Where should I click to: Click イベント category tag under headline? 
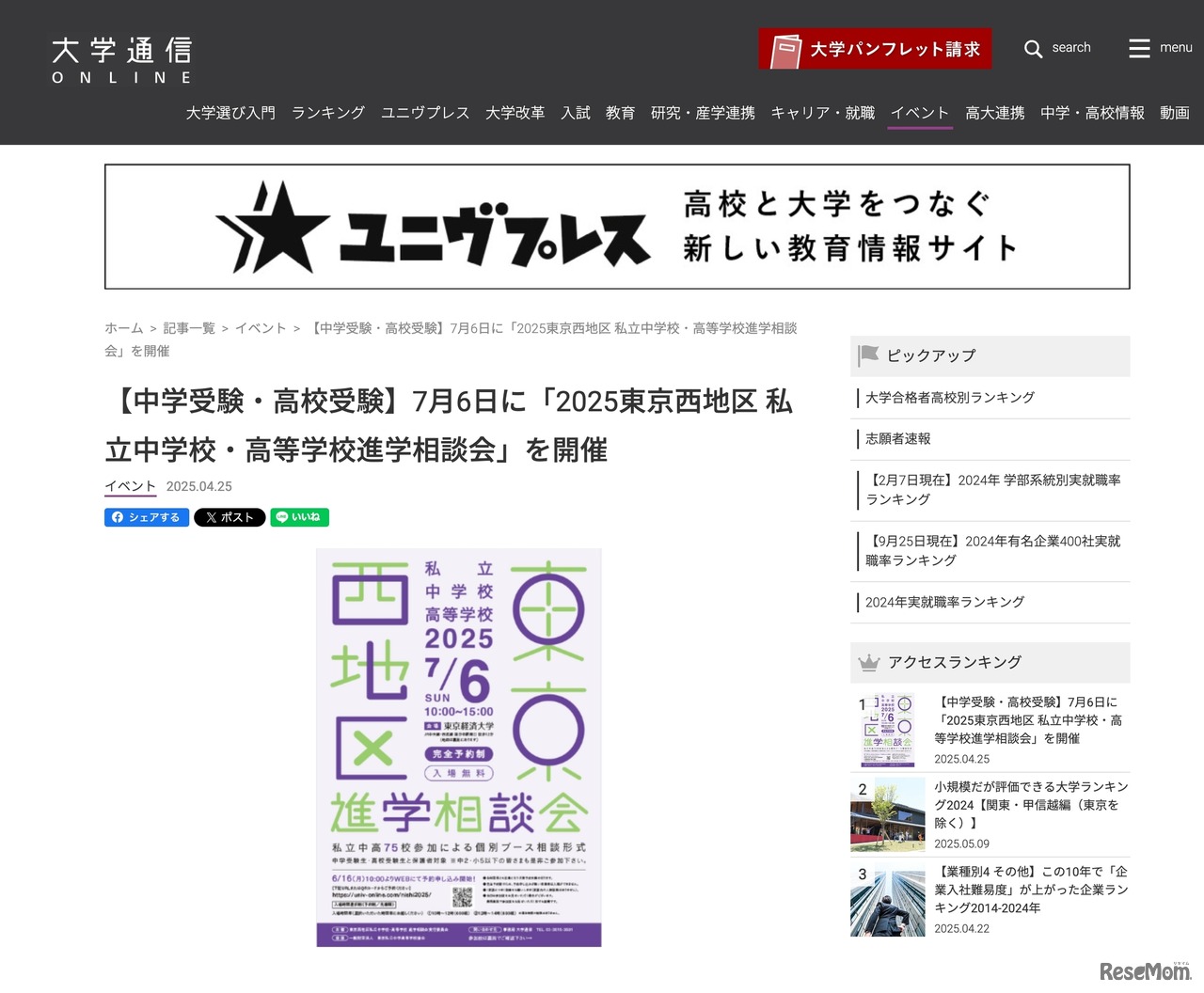point(131,486)
